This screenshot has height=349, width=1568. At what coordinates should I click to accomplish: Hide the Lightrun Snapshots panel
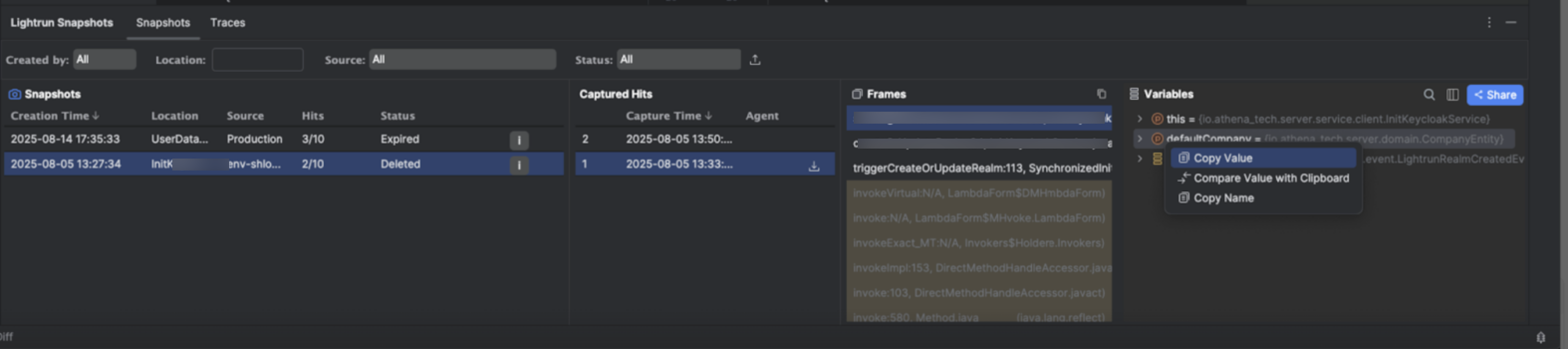click(x=1511, y=22)
